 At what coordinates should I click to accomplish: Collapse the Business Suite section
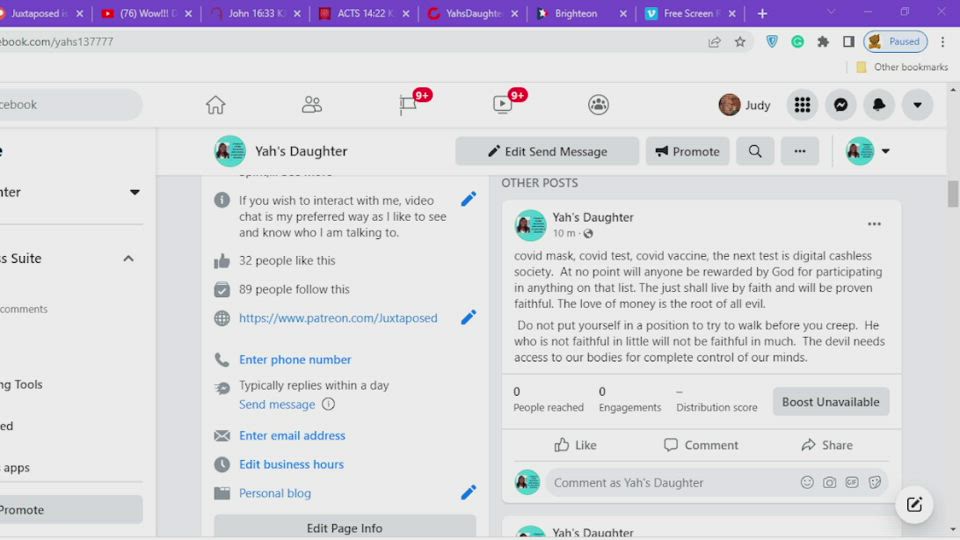tap(128, 259)
